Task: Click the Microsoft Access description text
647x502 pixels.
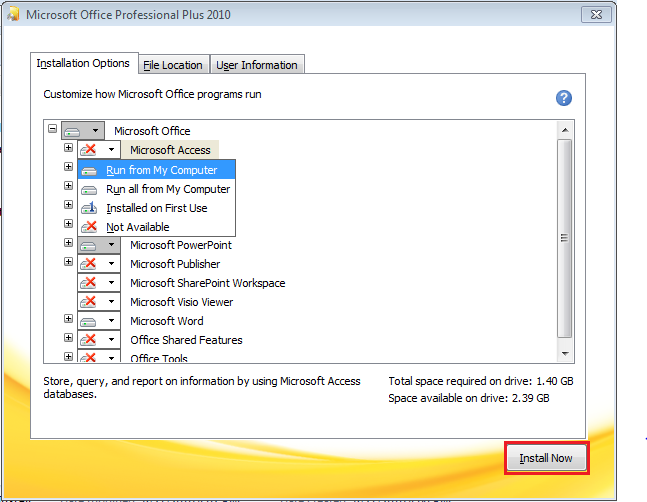Action: click(x=202, y=387)
